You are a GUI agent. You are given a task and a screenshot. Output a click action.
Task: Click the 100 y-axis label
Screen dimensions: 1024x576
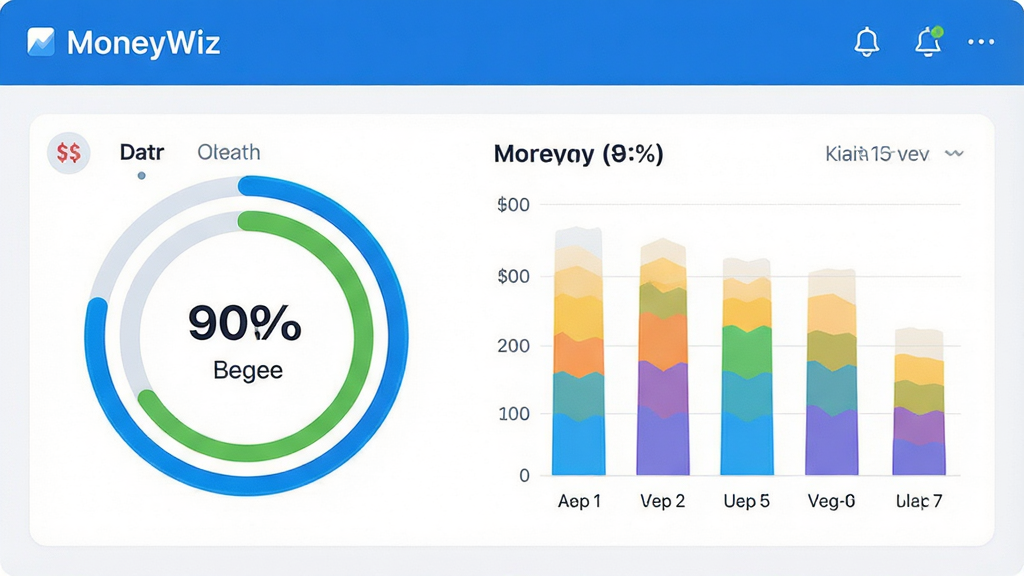click(x=514, y=413)
